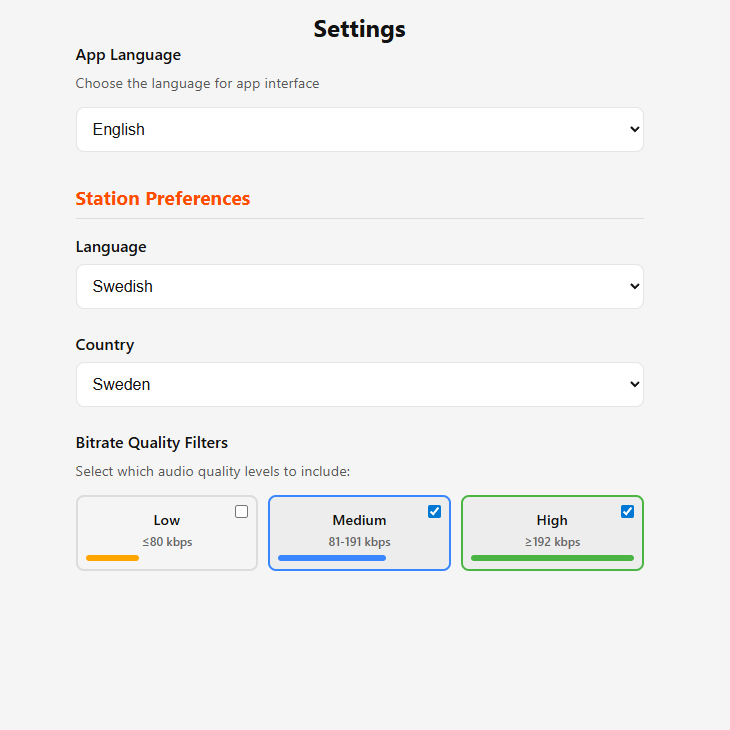Click the App Language label
The height and width of the screenshot is (730, 730).
(x=128, y=55)
